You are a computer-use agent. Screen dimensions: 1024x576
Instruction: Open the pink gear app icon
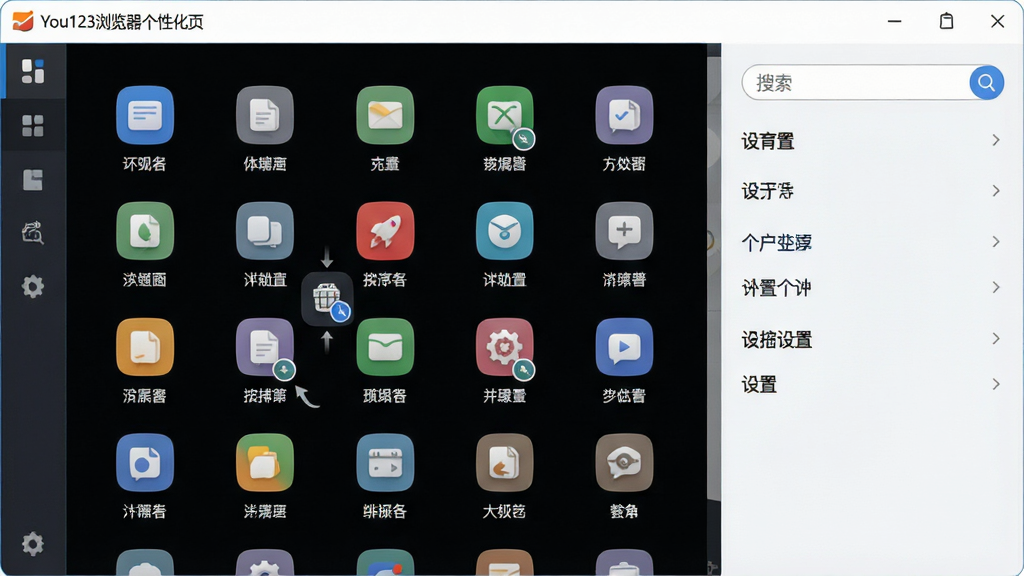[x=504, y=347]
